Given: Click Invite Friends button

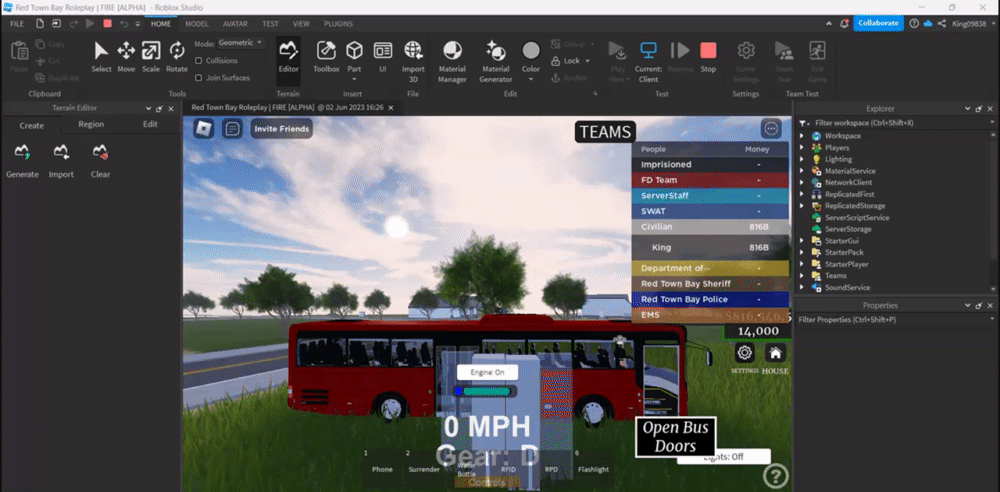Looking at the screenshot, I should (281, 128).
